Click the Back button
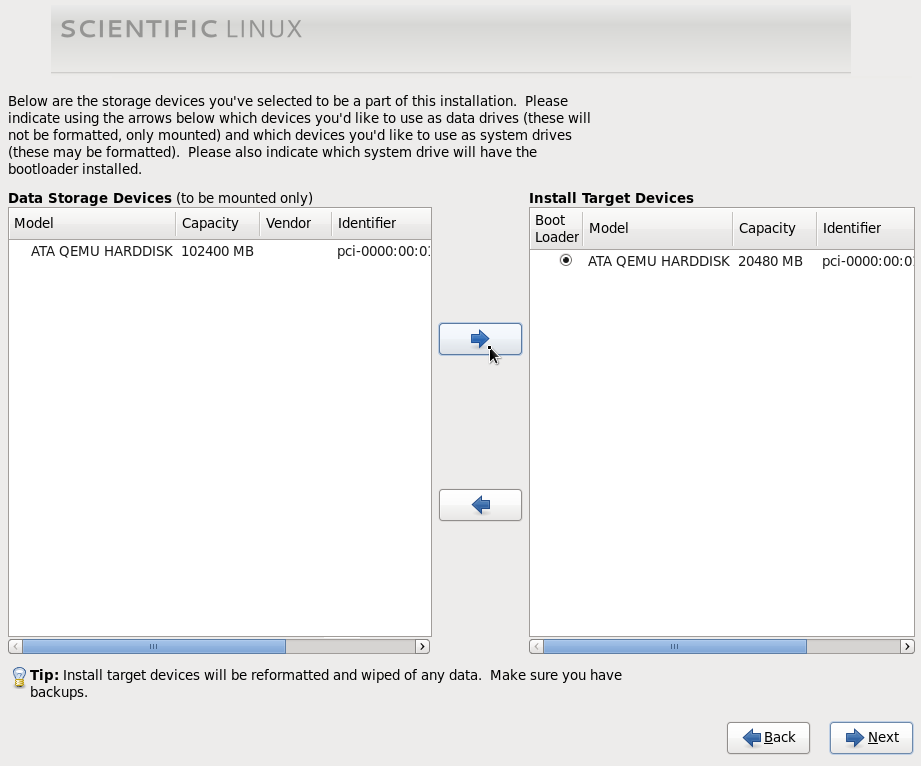This screenshot has height=766, width=921. [x=769, y=738]
